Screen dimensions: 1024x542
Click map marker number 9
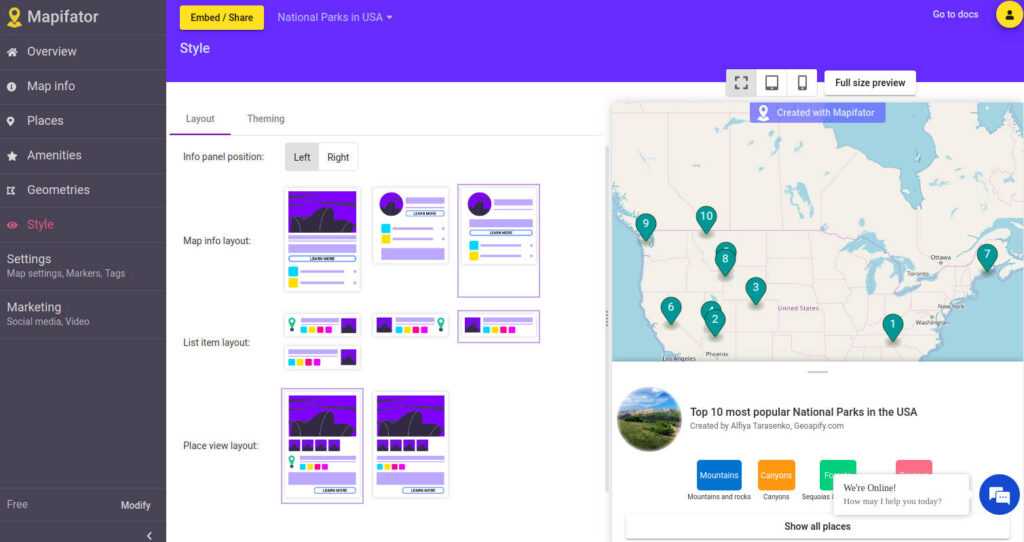click(645, 226)
